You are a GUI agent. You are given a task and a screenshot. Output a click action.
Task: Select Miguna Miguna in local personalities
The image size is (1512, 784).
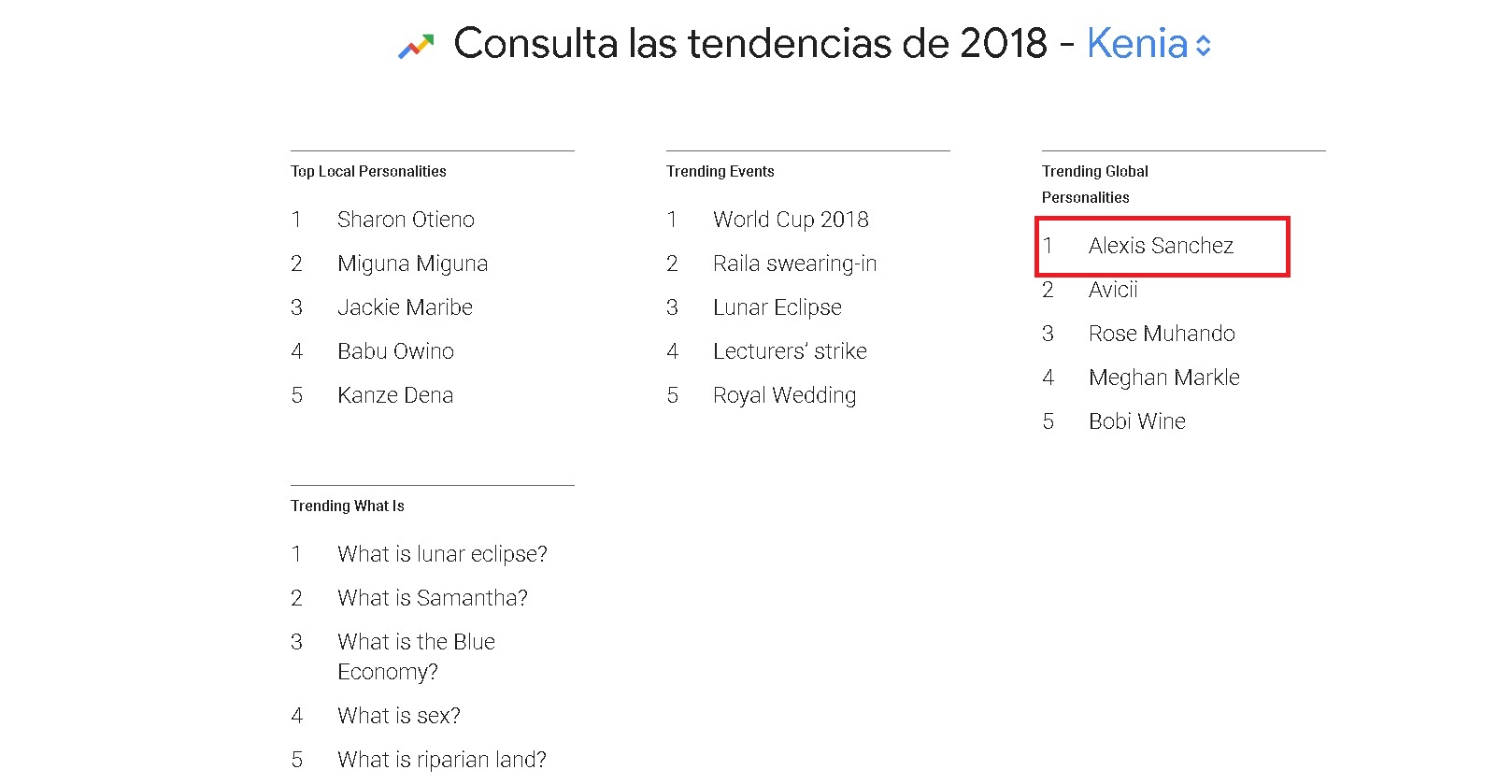[x=412, y=264]
